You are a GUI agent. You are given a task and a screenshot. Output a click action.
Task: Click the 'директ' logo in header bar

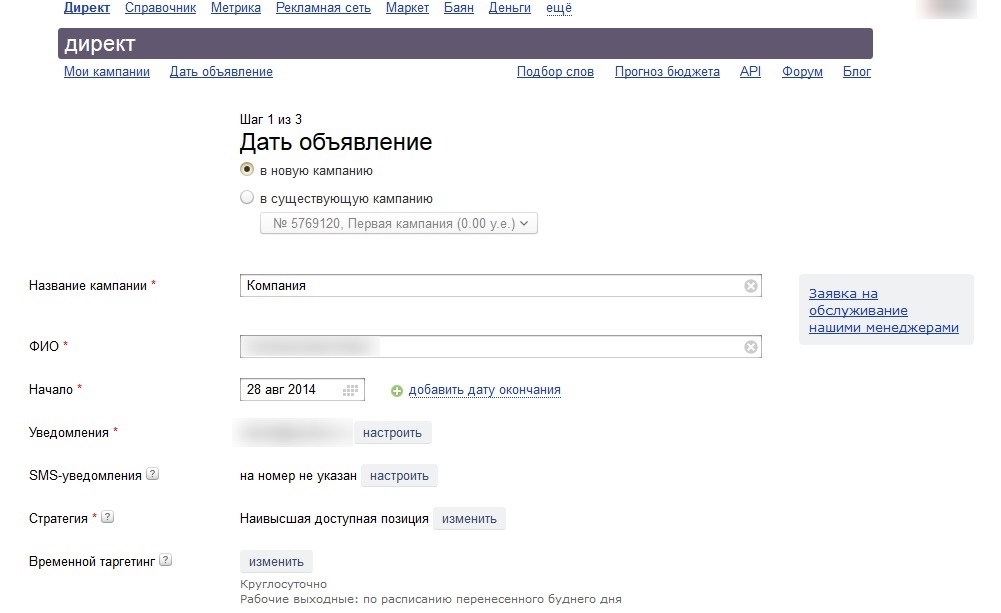click(x=100, y=43)
